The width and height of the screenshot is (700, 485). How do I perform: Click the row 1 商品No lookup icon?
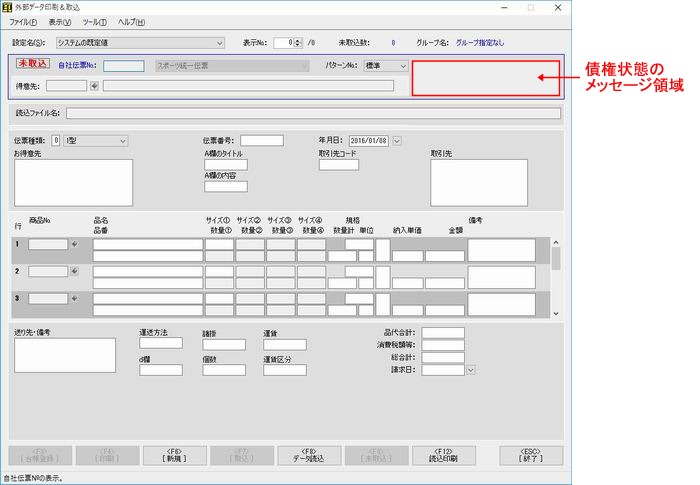tap(75, 244)
